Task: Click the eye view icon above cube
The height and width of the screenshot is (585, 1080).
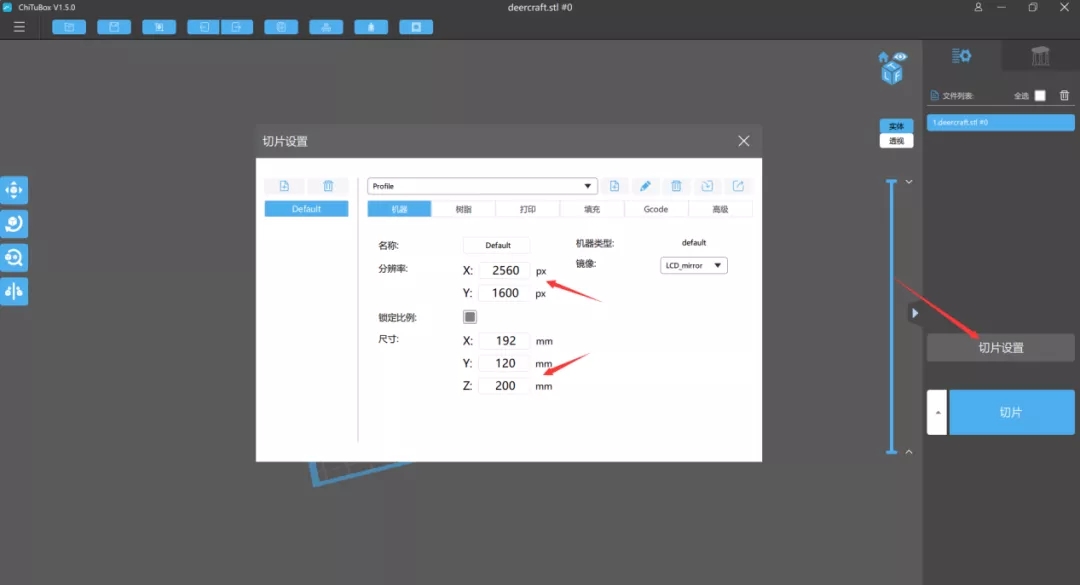Action: pos(900,57)
